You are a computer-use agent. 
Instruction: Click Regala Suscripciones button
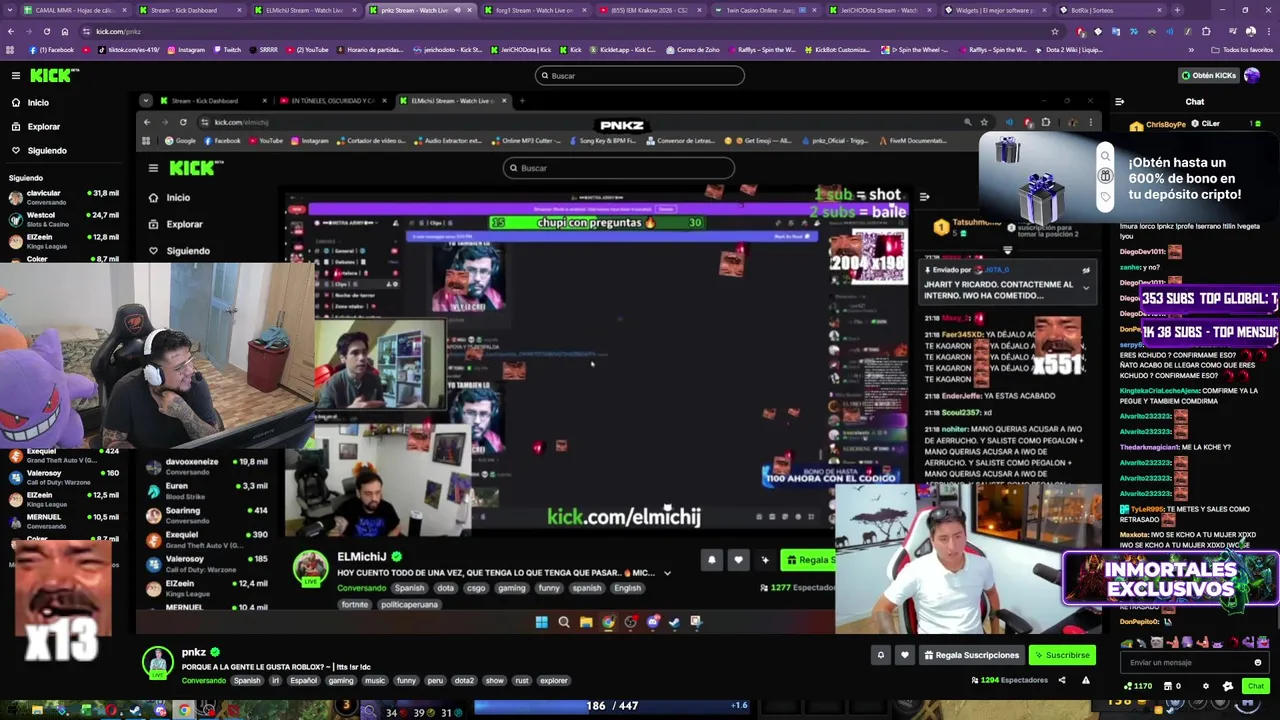point(971,655)
